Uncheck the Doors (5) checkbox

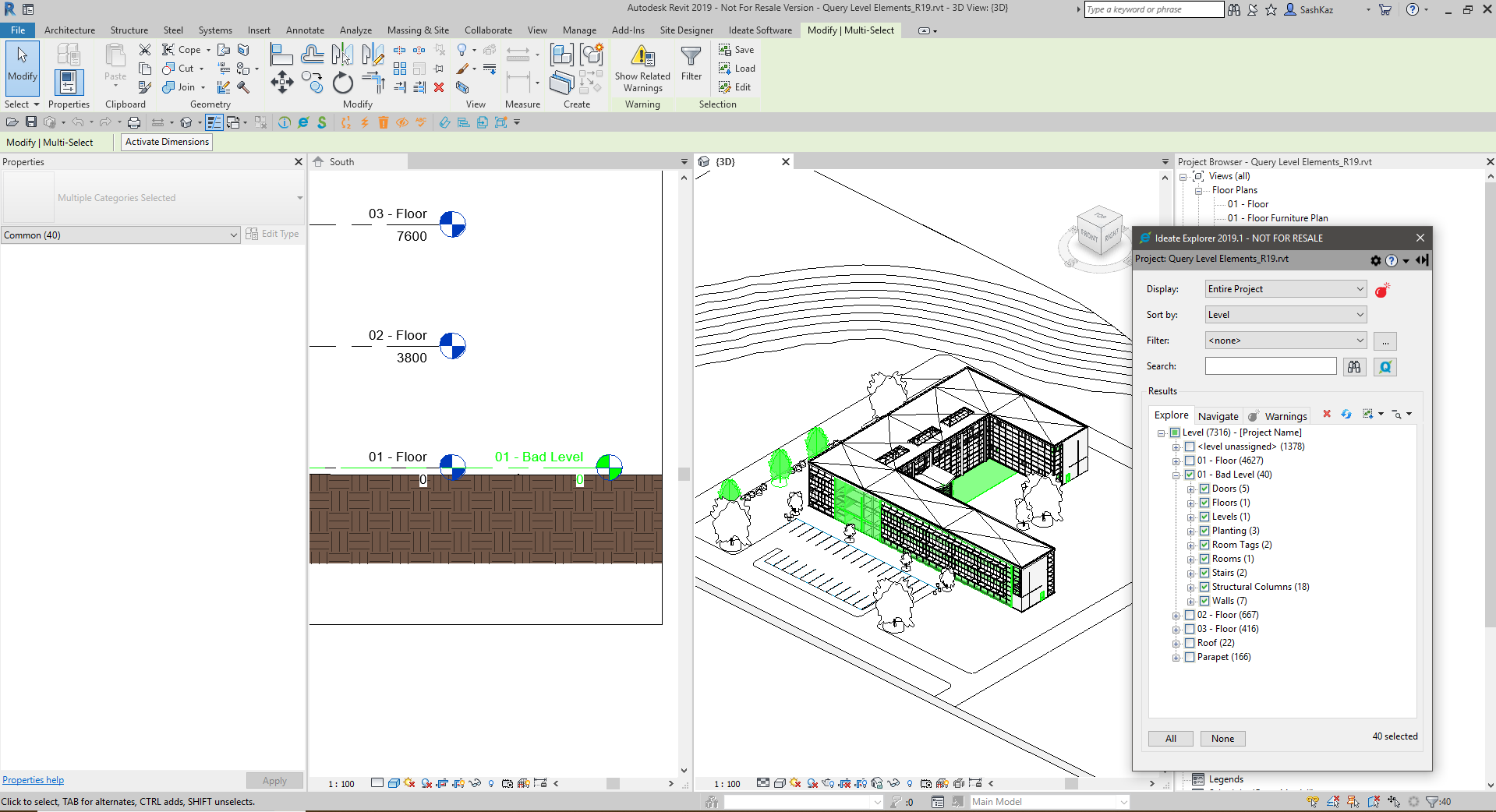(x=1204, y=489)
